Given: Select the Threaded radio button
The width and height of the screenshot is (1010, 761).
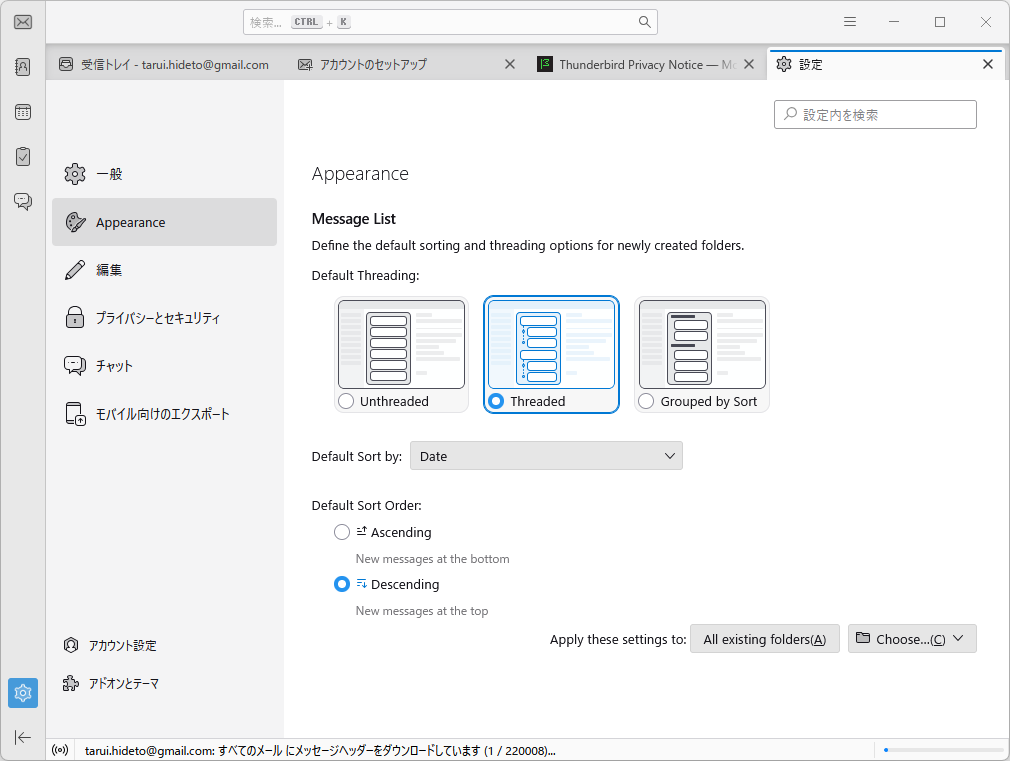Looking at the screenshot, I should [x=496, y=401].
